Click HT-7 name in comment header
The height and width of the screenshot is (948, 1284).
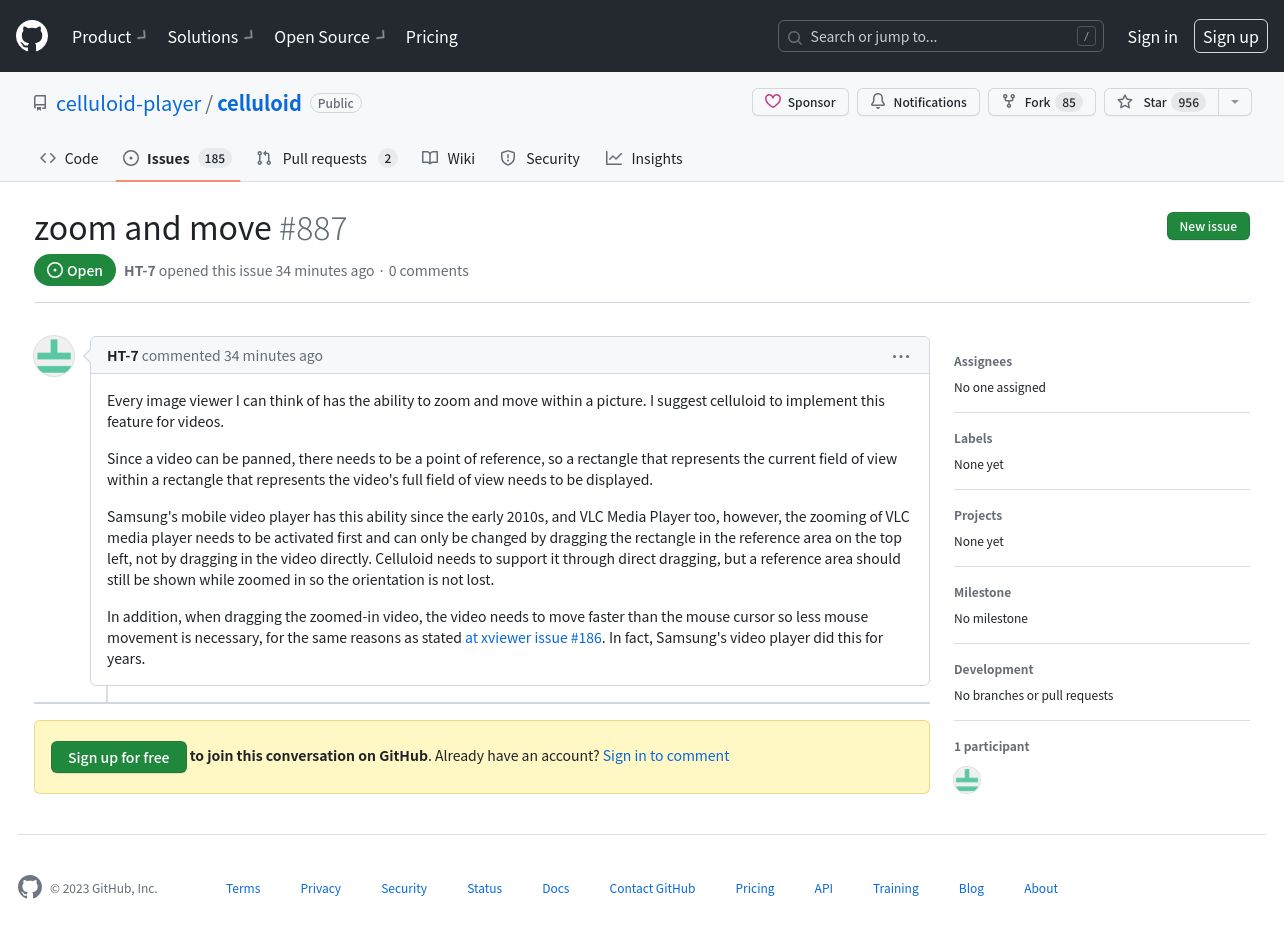click(123, 355)
